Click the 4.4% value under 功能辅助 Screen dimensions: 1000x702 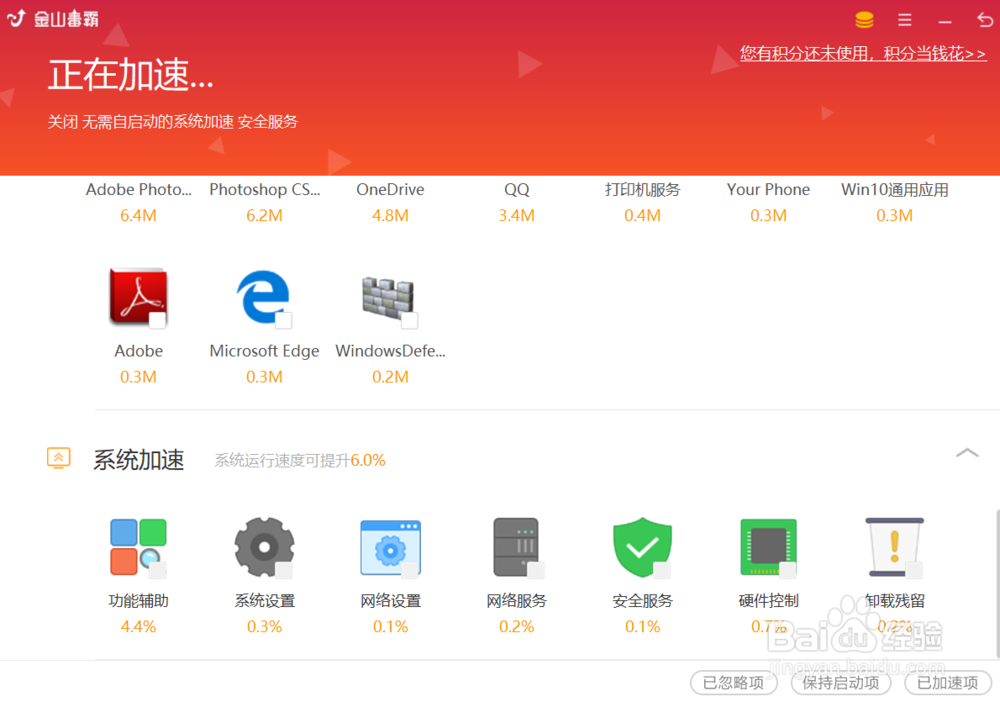[138, 627]
